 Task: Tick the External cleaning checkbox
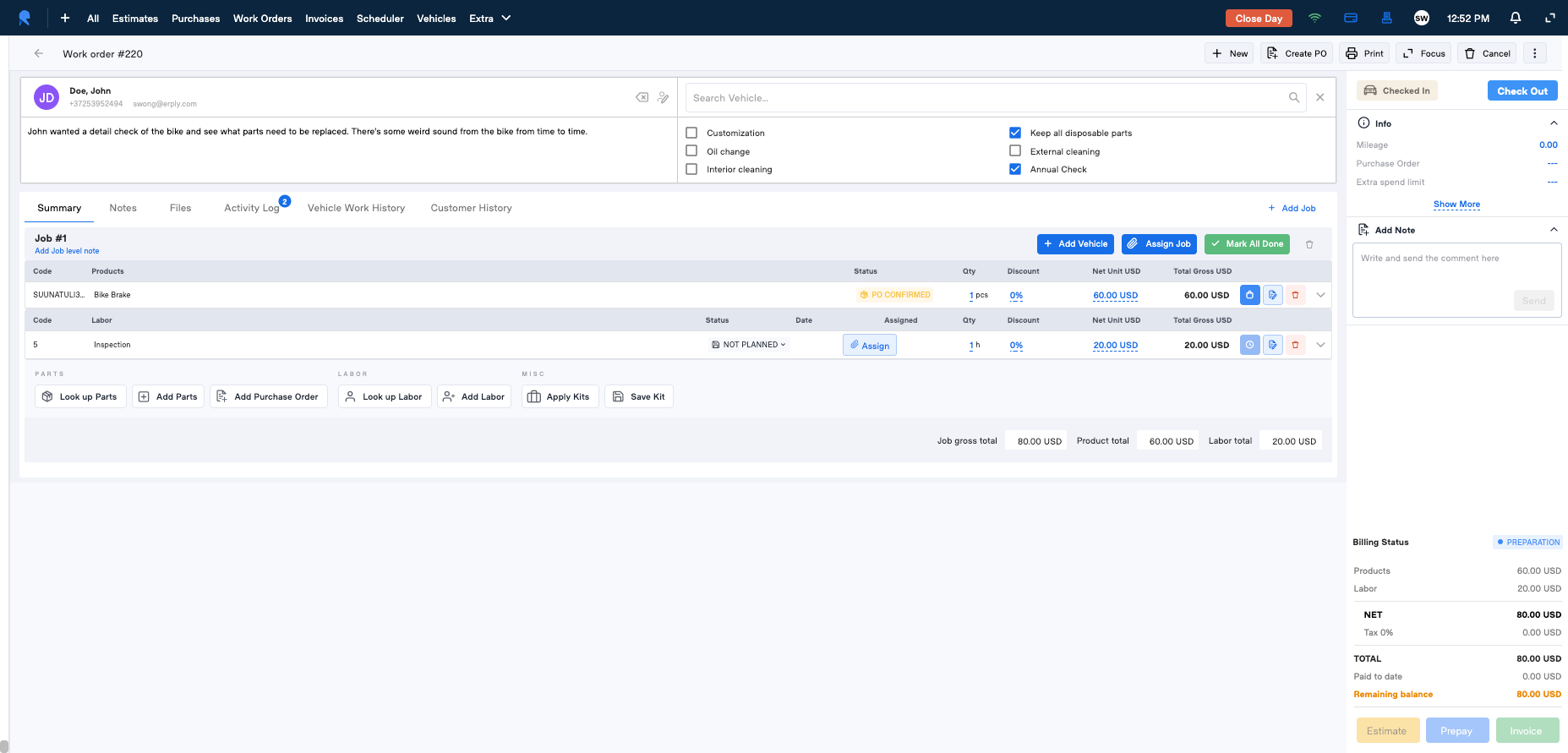click(x=1015, y=151)
